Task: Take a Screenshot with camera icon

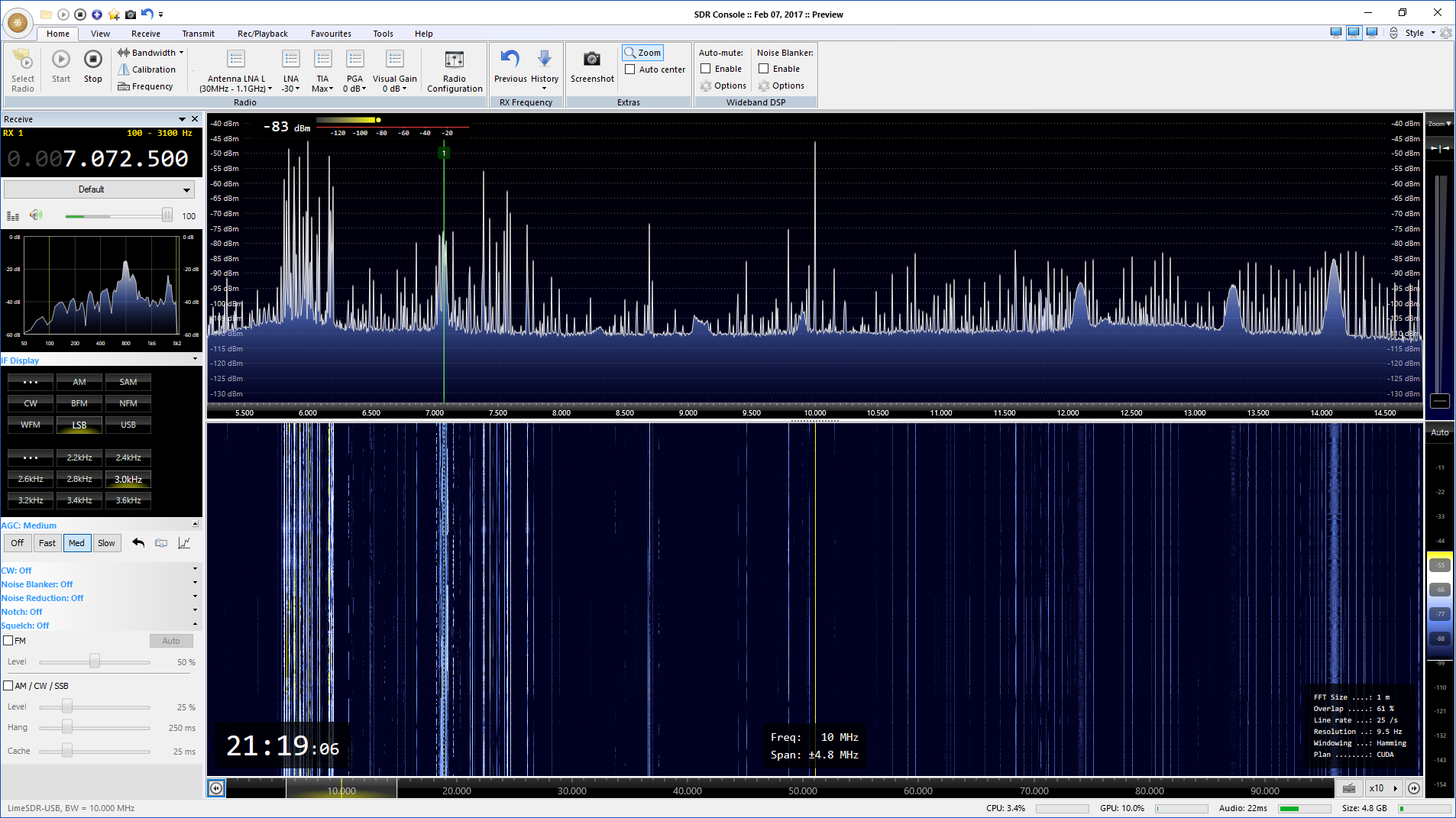Action: (x=591, y=60)
